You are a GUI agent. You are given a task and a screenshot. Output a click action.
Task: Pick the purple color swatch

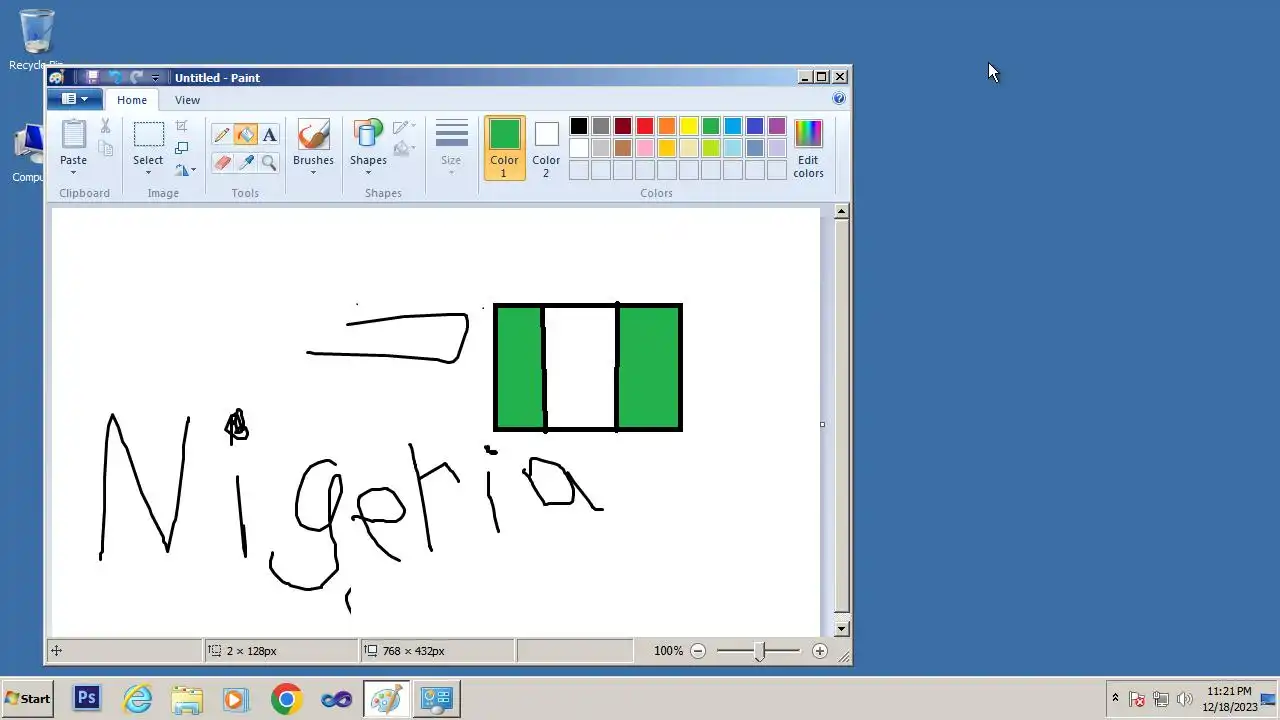click(777, 126)
